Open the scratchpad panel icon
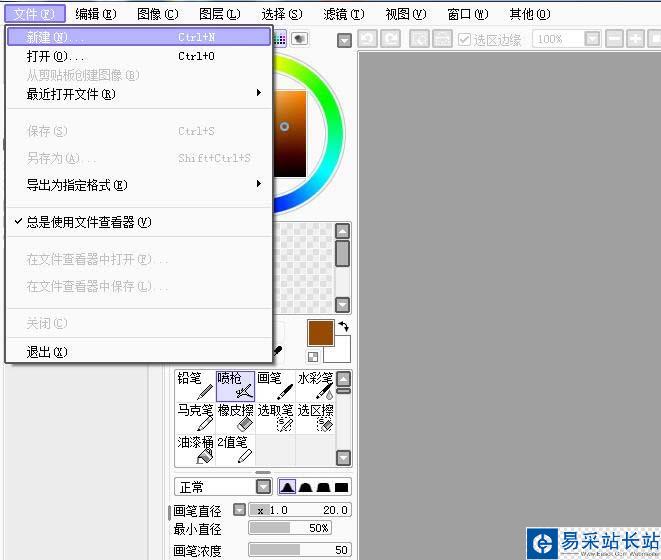Viewport: 661px width, 560px height. (x=299, y=39)
